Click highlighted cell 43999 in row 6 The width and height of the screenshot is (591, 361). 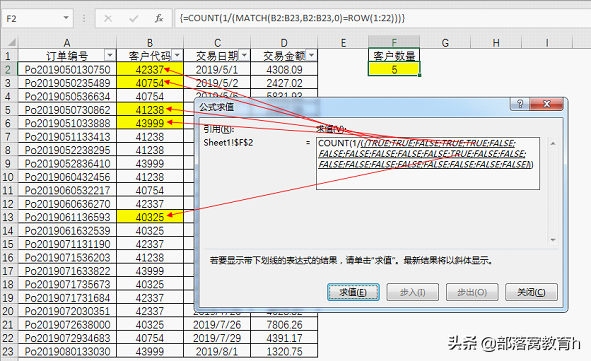150,123
